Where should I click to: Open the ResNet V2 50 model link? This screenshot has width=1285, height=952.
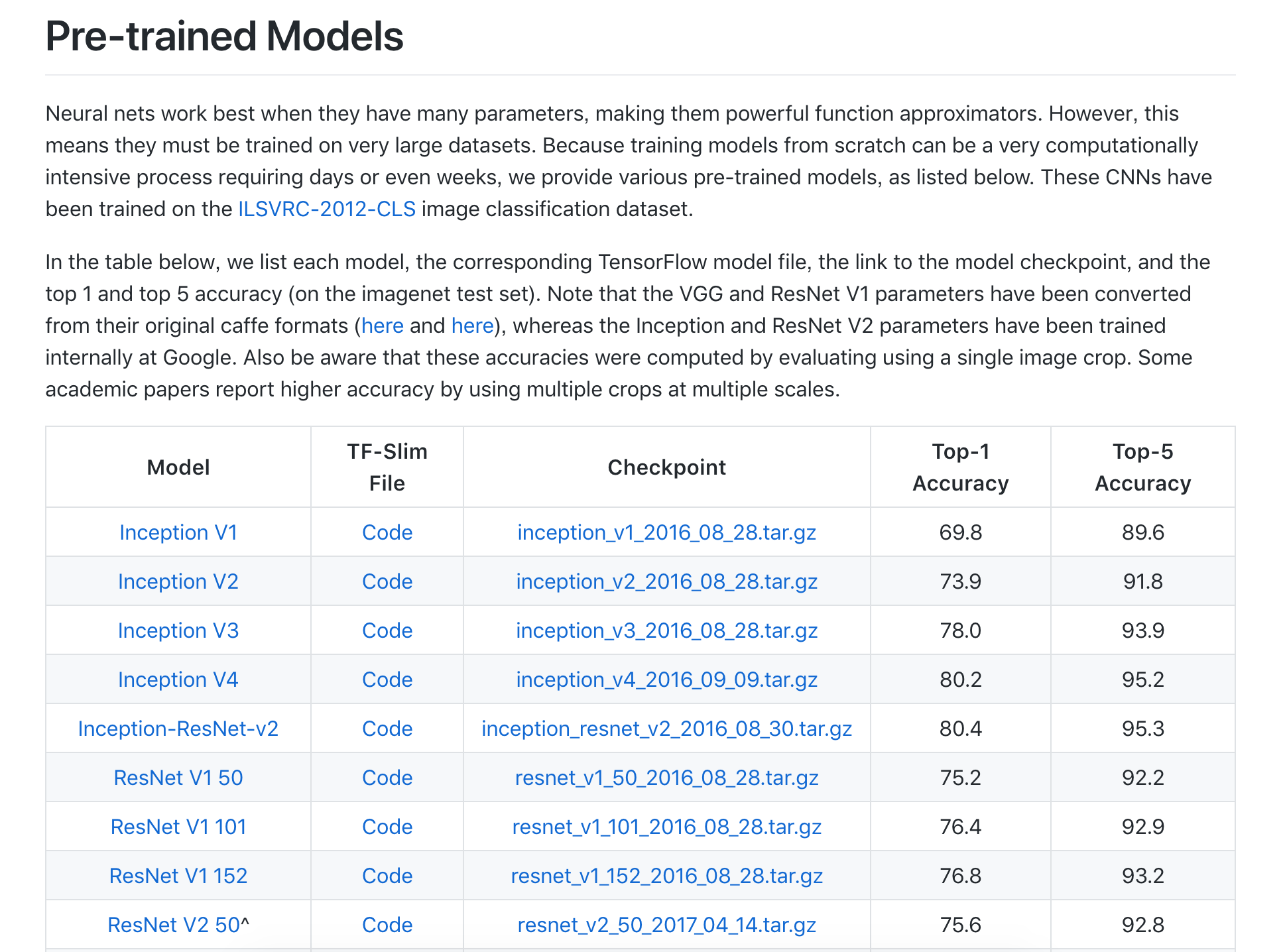click(174, 925)
